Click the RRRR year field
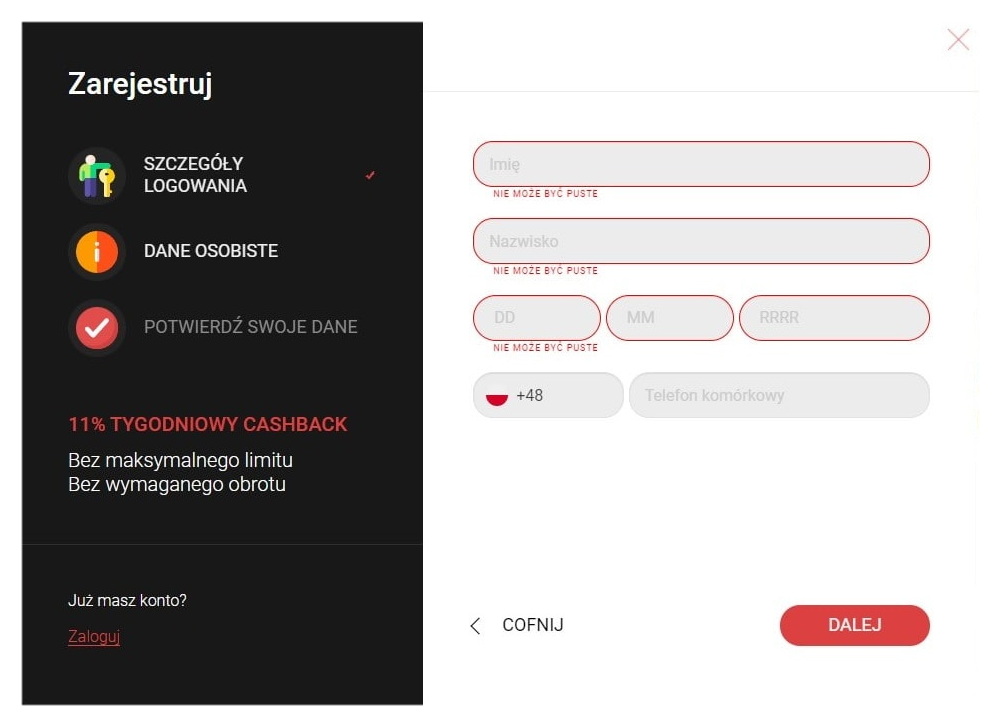 (834, 317)
